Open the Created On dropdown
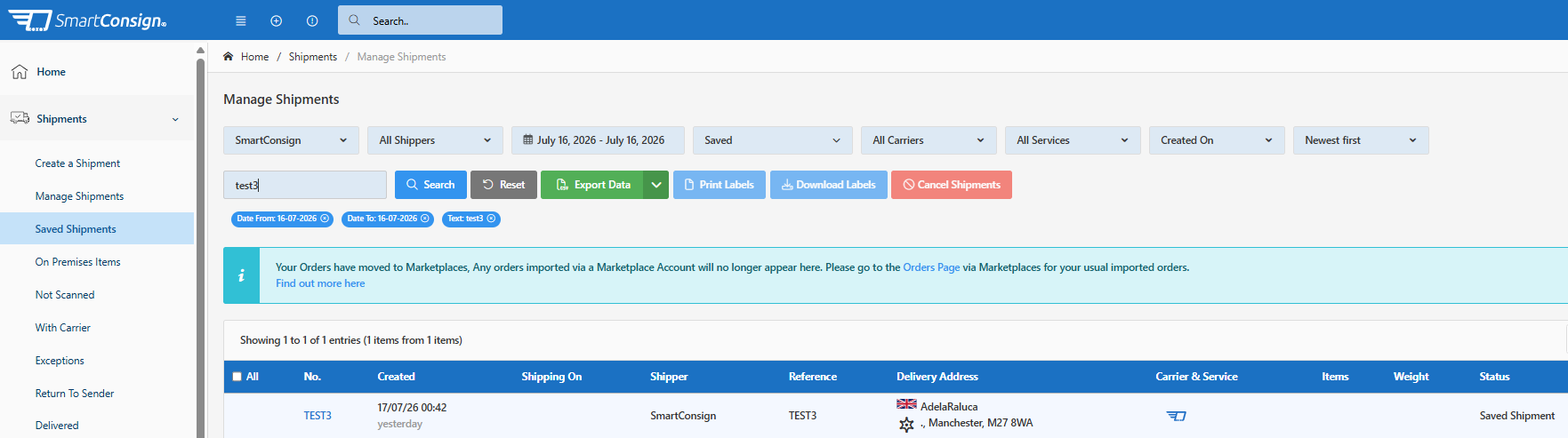Viewport: 1568px width, 438px height. [1217, 140]
